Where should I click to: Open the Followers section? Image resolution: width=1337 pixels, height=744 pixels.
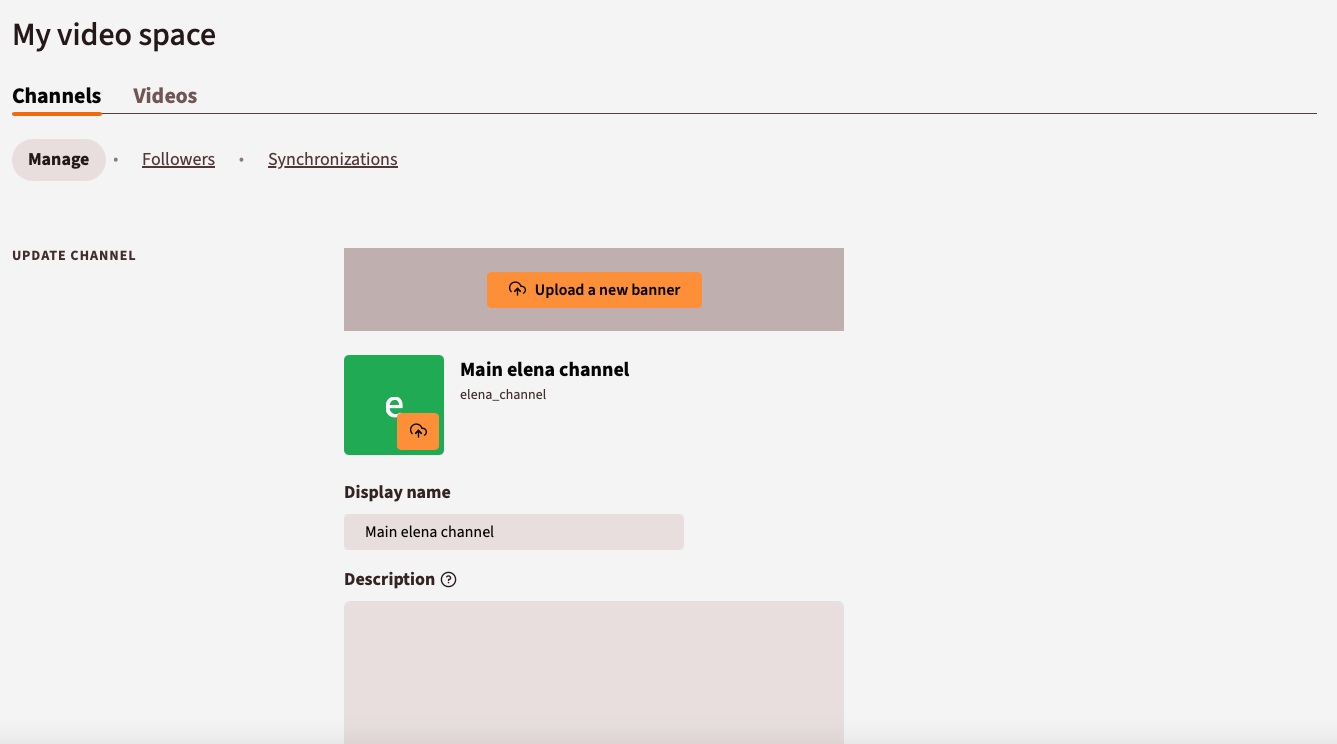pyautogui.click(x=178, y=158)
